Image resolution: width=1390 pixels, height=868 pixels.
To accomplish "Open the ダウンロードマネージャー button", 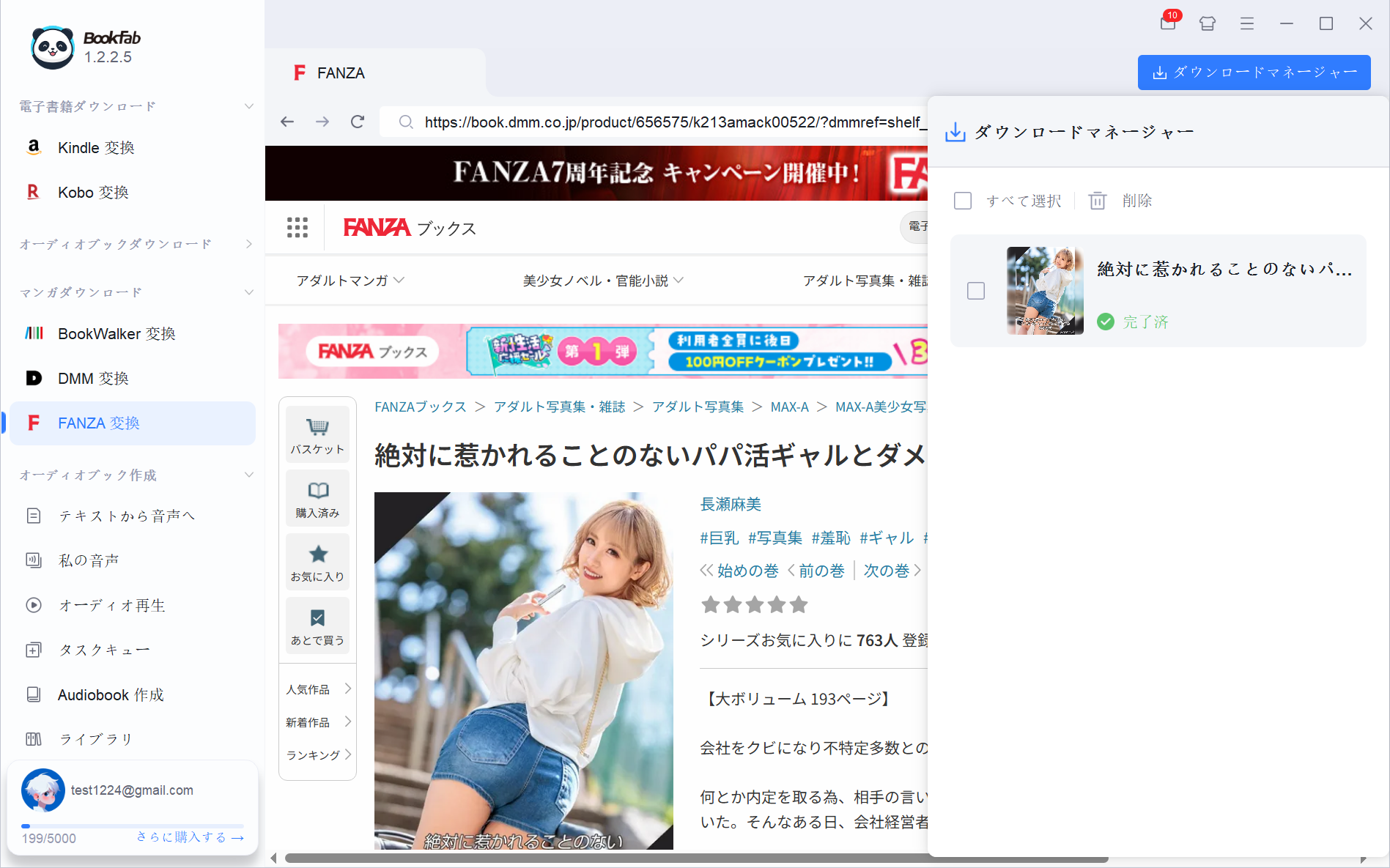I will pos(1254,73).
